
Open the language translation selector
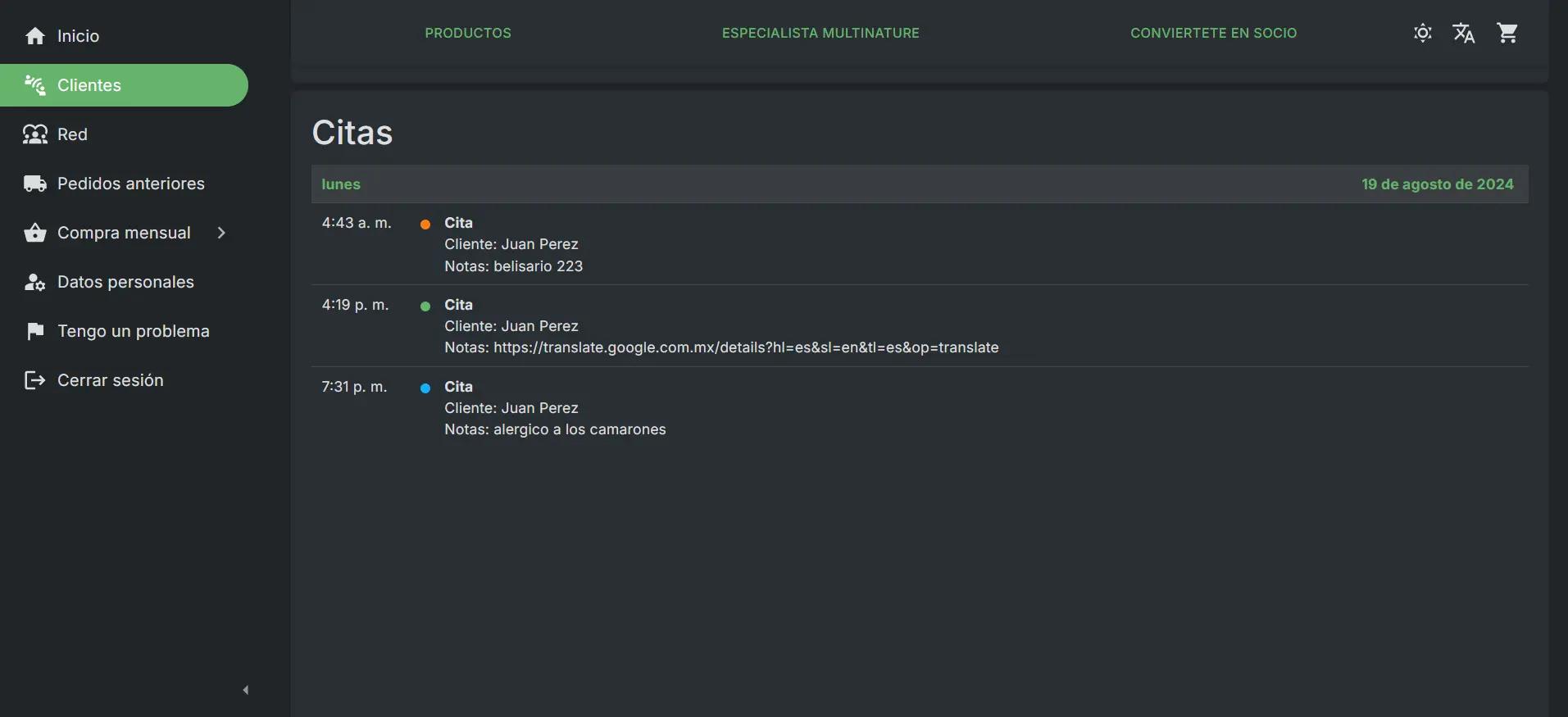point(1463,33)
